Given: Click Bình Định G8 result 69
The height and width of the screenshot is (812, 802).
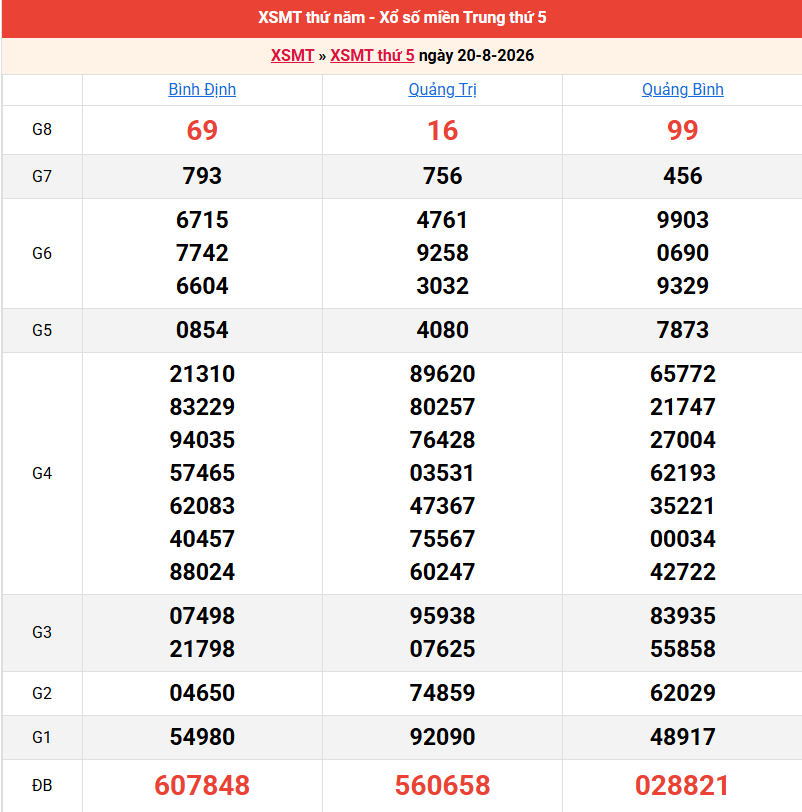Looking at the screenshot, I should click(x=202, y=130).
